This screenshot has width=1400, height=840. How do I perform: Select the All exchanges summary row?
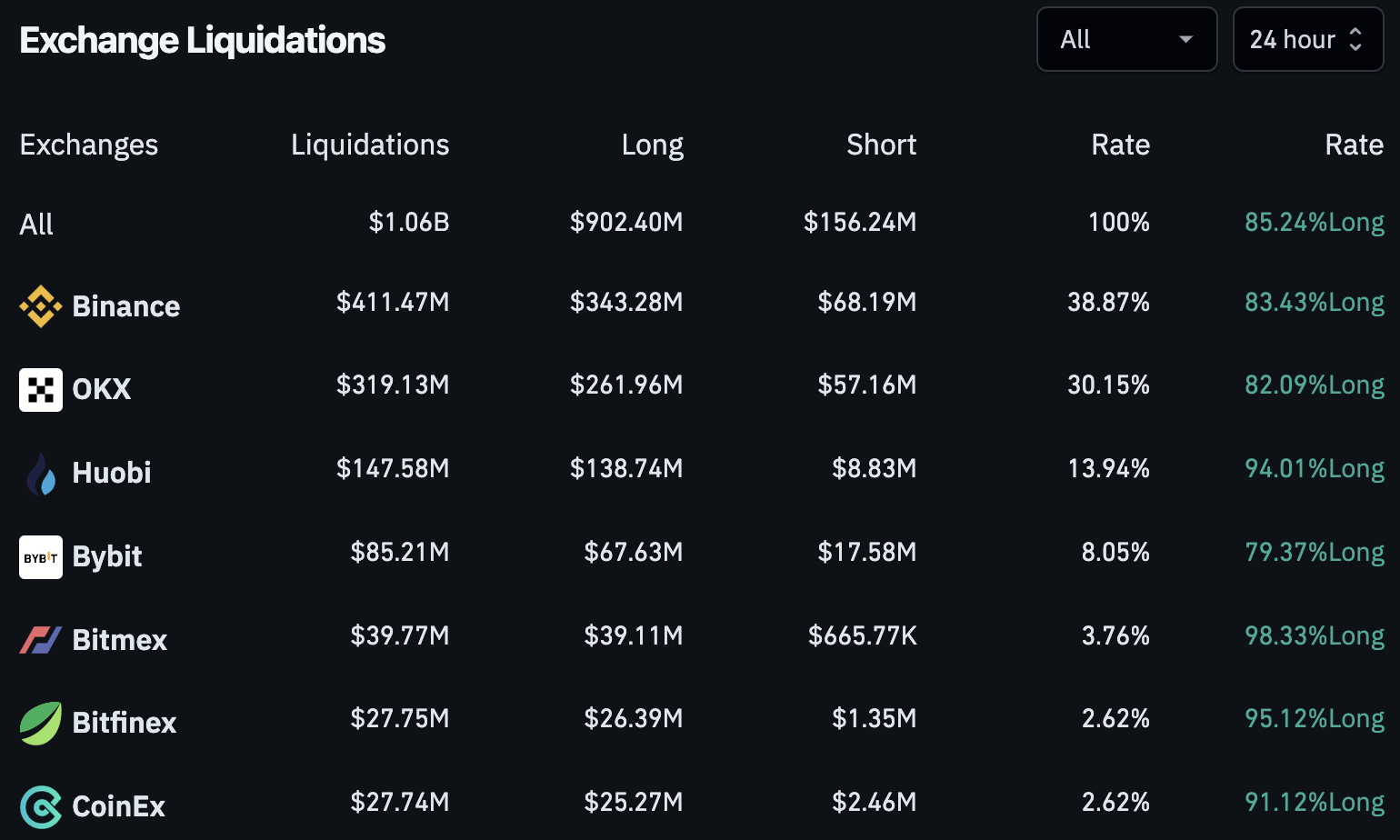tap(36, 224)
